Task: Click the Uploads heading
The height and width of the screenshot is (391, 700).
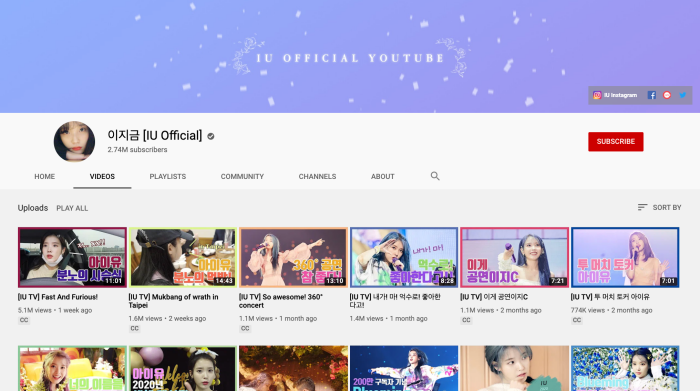Action: [x=33, y=208]
